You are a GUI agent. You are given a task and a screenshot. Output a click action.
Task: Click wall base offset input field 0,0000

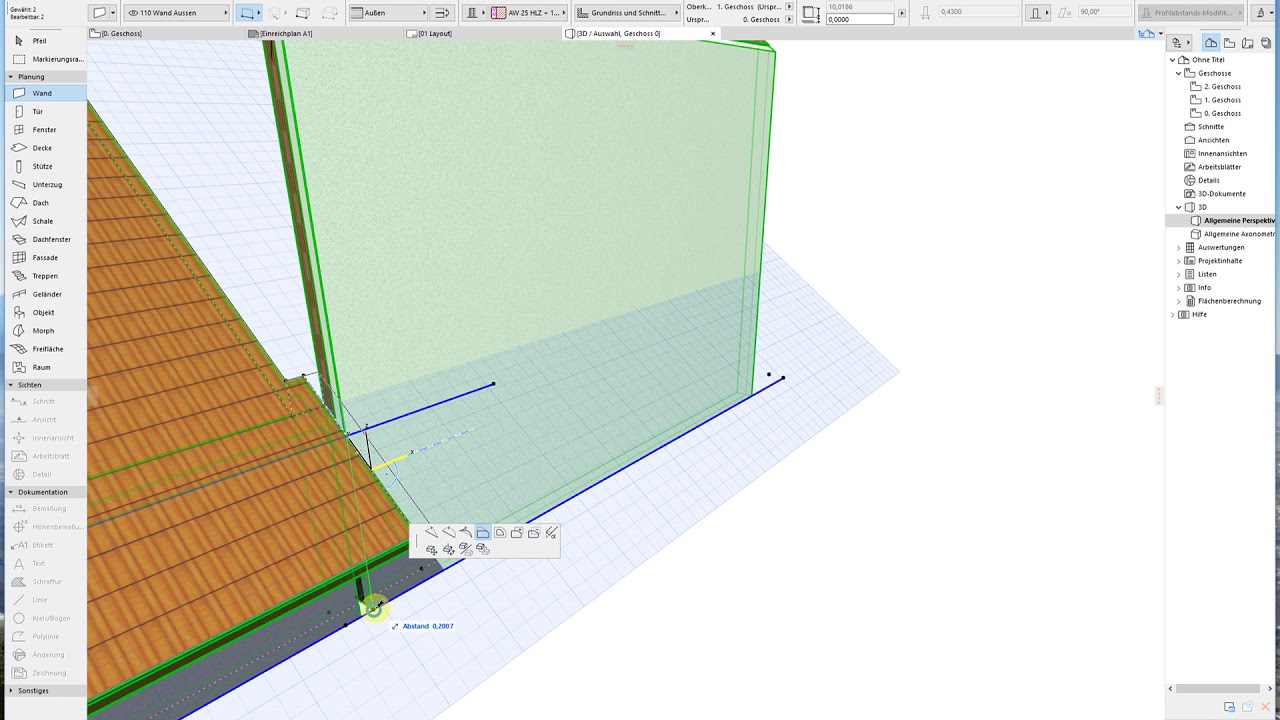pos(860,19)
